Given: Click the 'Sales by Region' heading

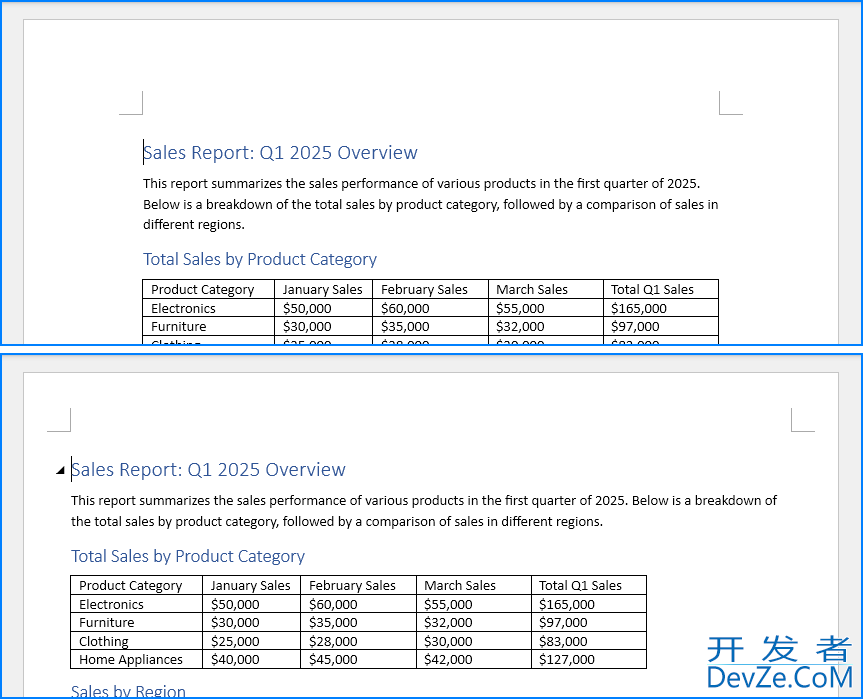Looking at the screenshot, I should tap(128, 691).
